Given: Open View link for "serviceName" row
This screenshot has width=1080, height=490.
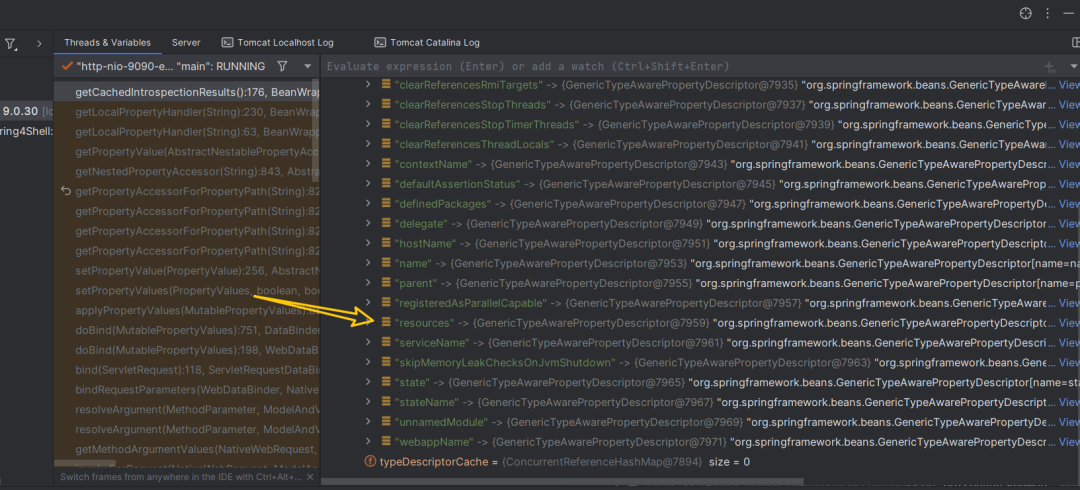Looking at the screenshot, I should tap(1069, 343).
